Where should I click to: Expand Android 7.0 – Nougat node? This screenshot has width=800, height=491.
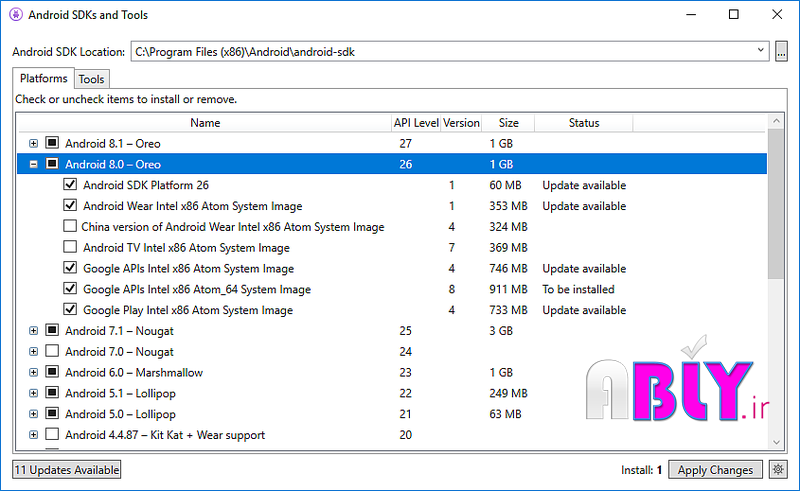[34, 352]
